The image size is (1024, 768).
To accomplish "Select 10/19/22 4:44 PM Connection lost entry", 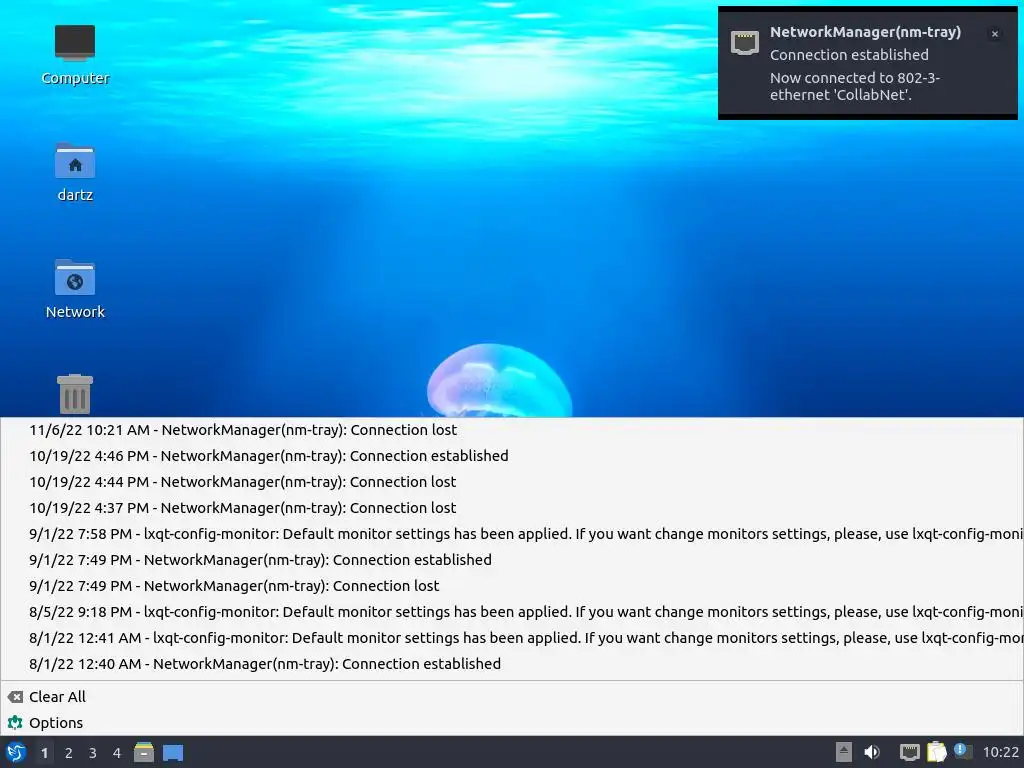I will tap(512, 482).
